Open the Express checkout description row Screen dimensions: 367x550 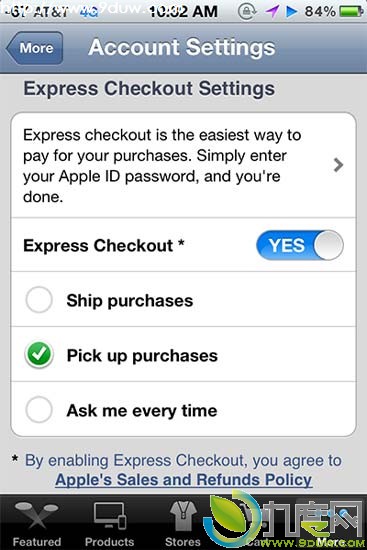184,165
